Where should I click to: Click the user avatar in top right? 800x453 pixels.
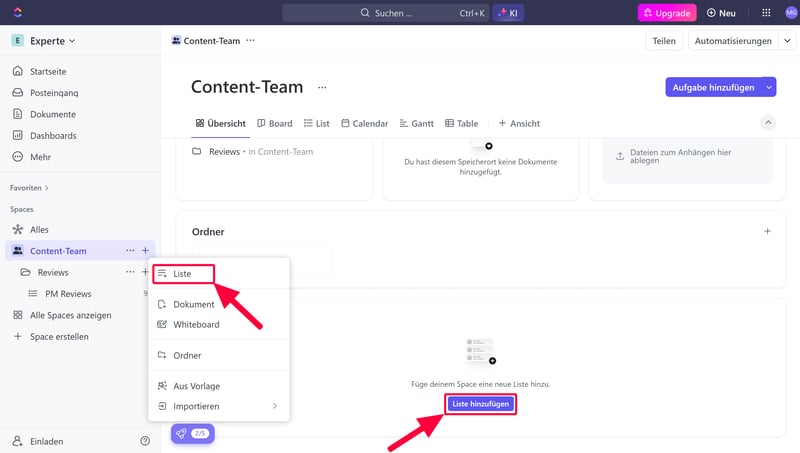coord(791,13)
